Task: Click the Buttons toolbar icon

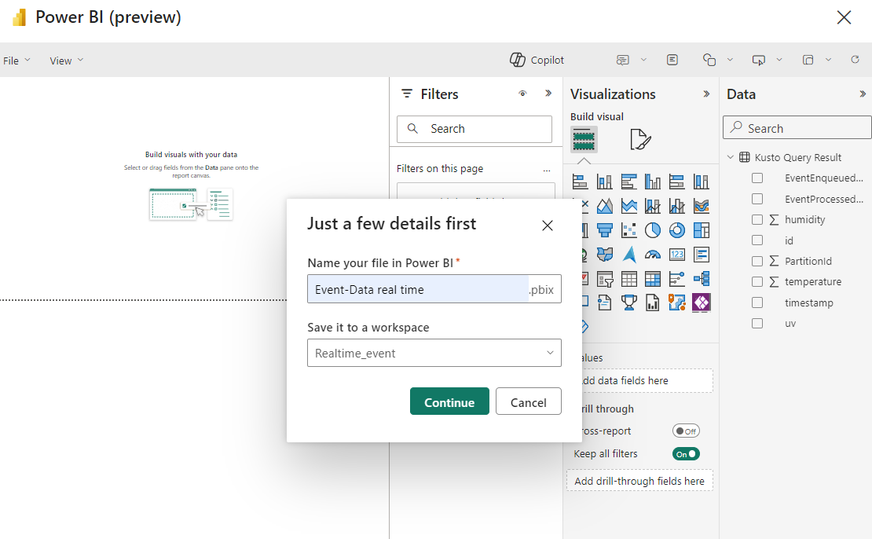Action: pyautogui.click(x=759, y=60)
